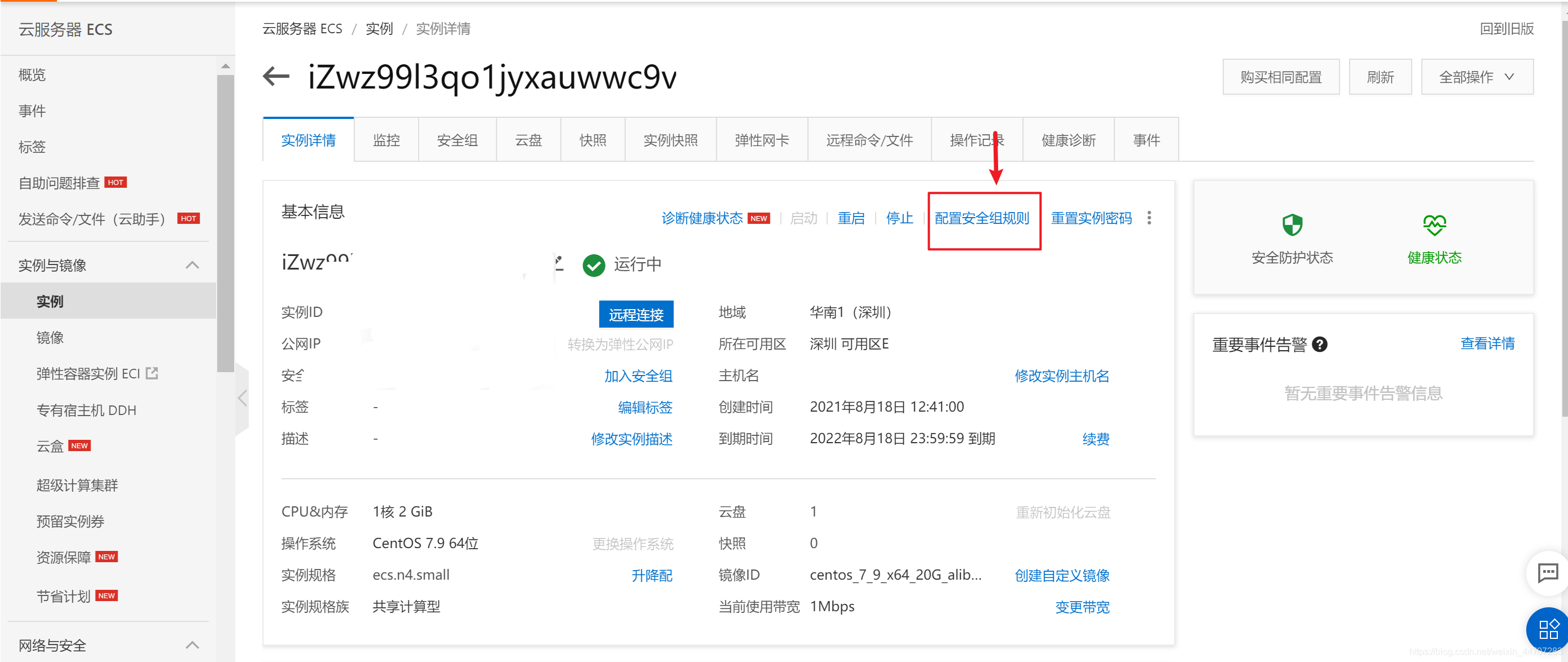Click the 续费 link
The height and width of the screenshot is (662, 1568).
[x=1095, y=439]
